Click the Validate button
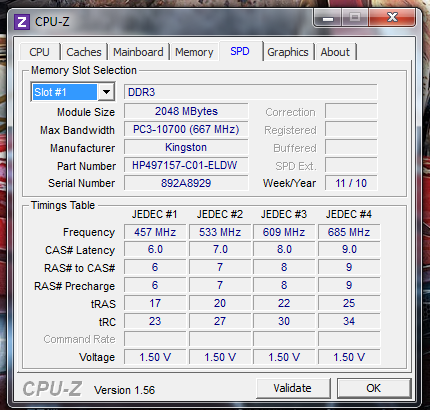Image resolution: width=430 pixels, height=412 pixels. (x=293, y=388)
